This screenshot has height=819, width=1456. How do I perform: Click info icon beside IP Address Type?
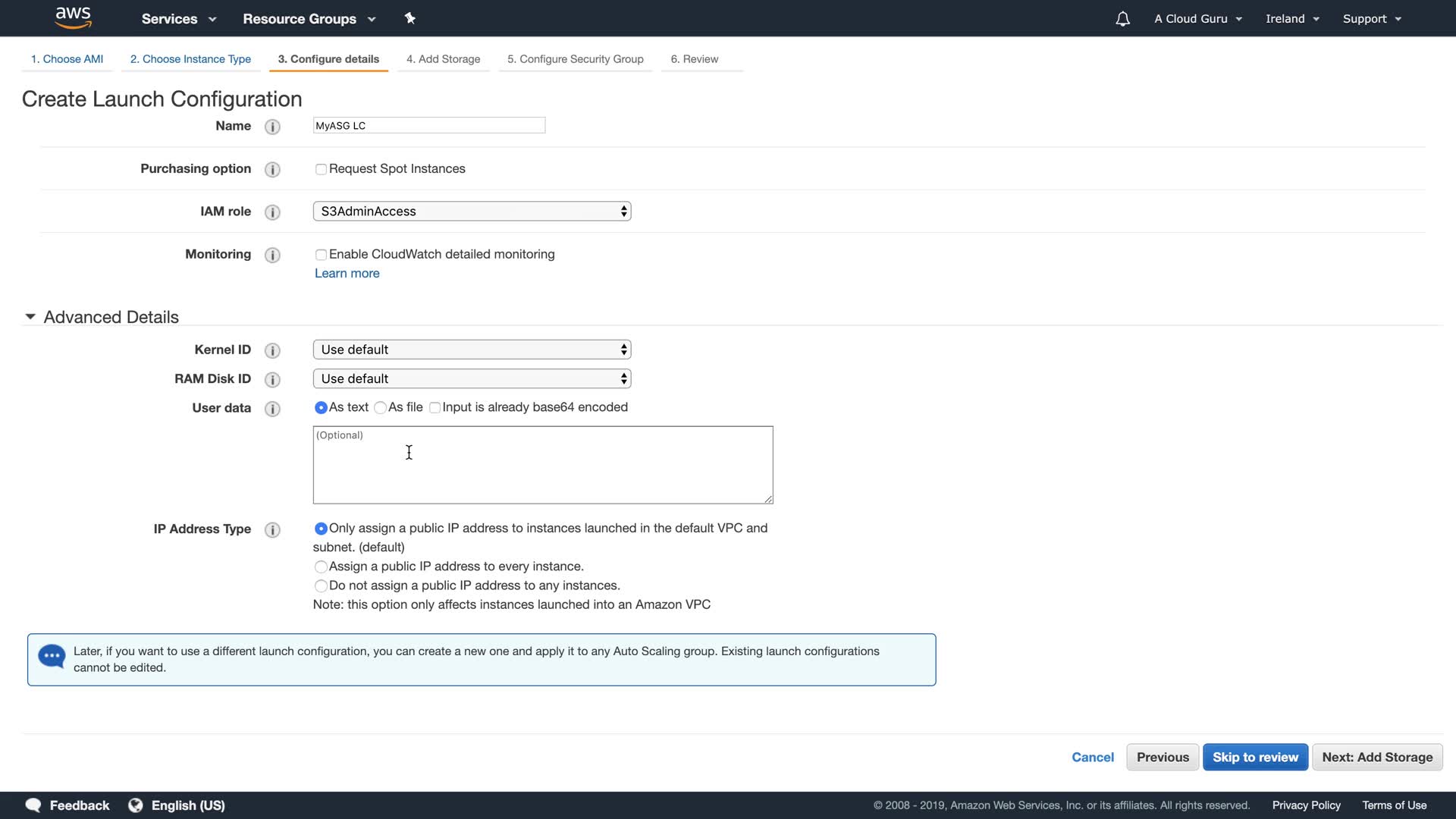click(272, 529)
